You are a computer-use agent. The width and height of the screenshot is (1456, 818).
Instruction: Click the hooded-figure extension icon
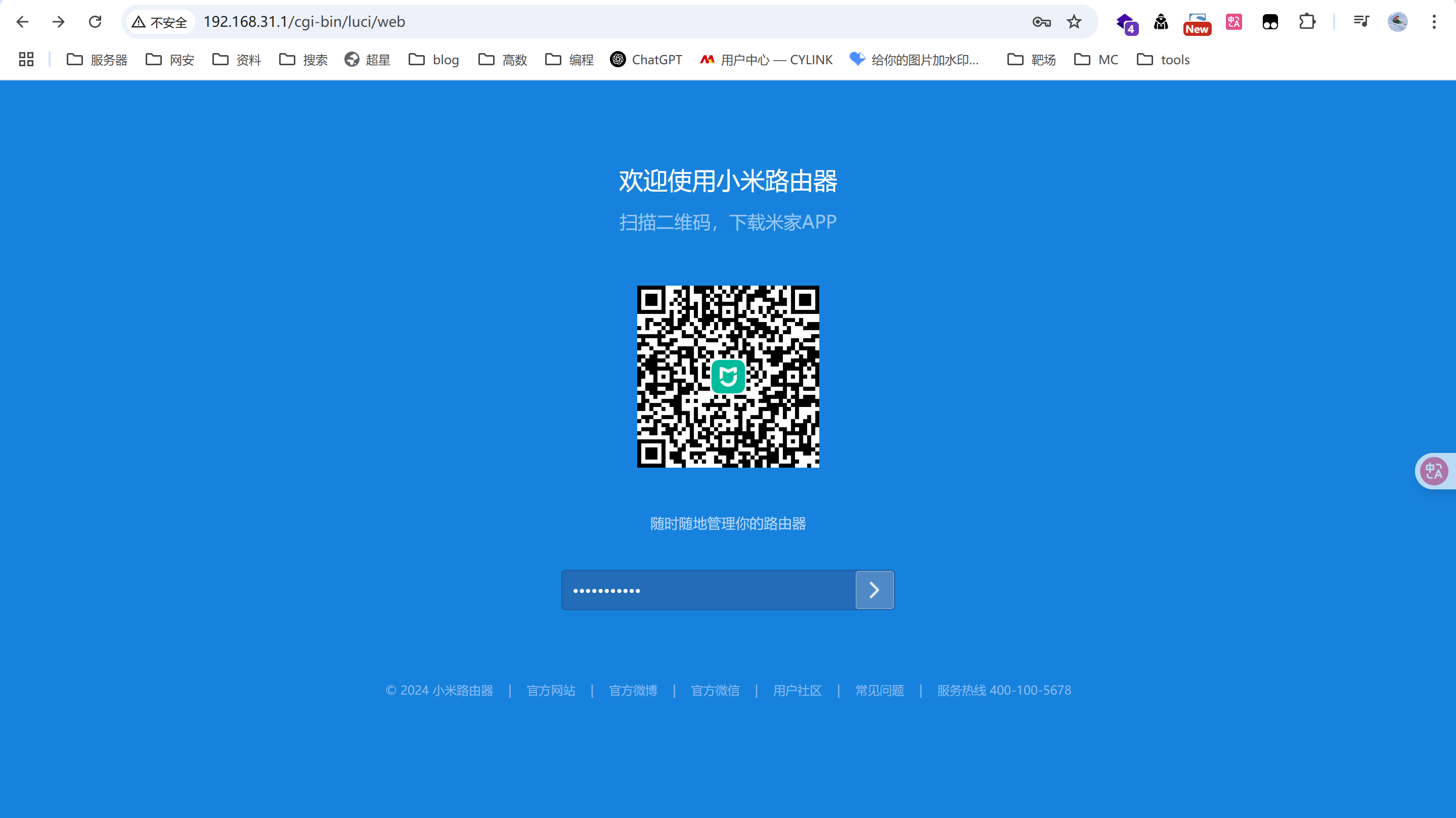1161,21
